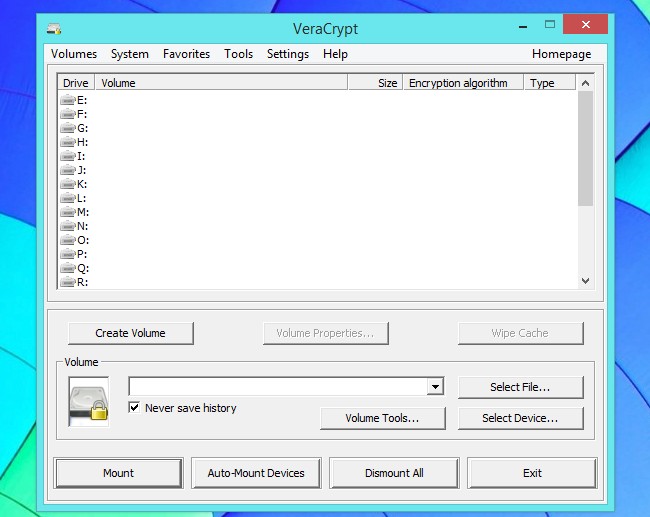Screen dimensions: 650x517
Task: Open the Volumes menu
Action: (74, 54)
